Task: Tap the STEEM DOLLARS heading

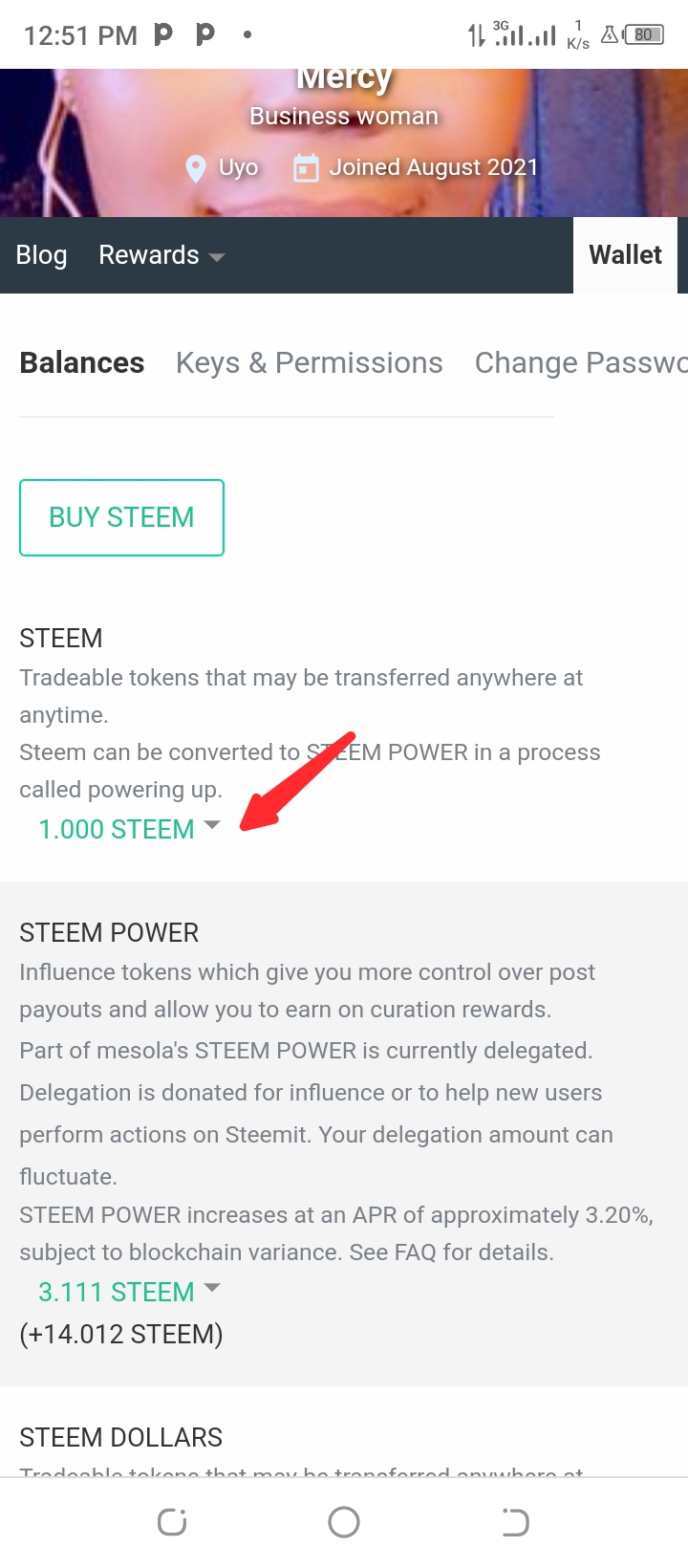Action: pyautogui.click(x=120, y=1437)
